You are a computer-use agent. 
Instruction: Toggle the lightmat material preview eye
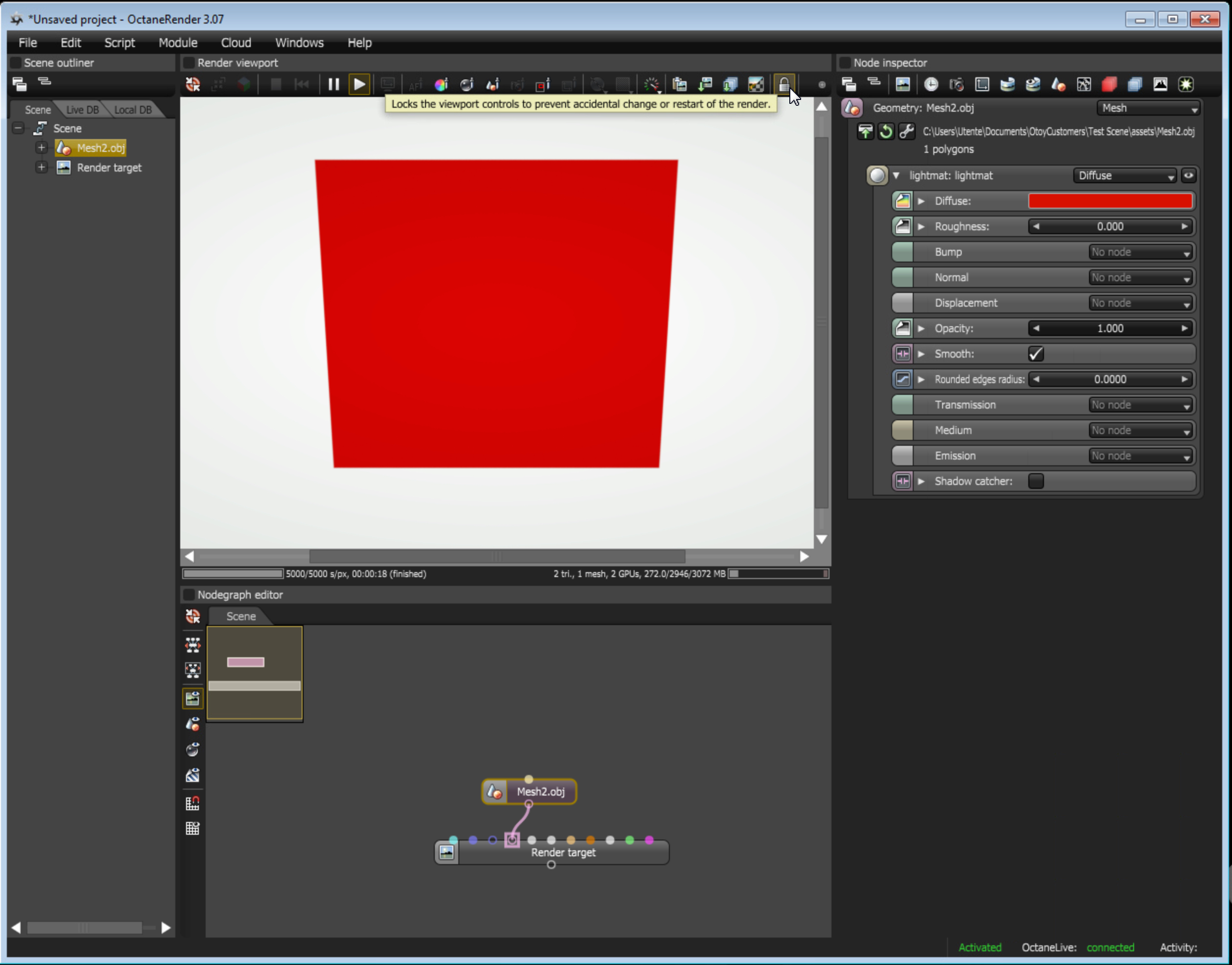pos(1188,176)
